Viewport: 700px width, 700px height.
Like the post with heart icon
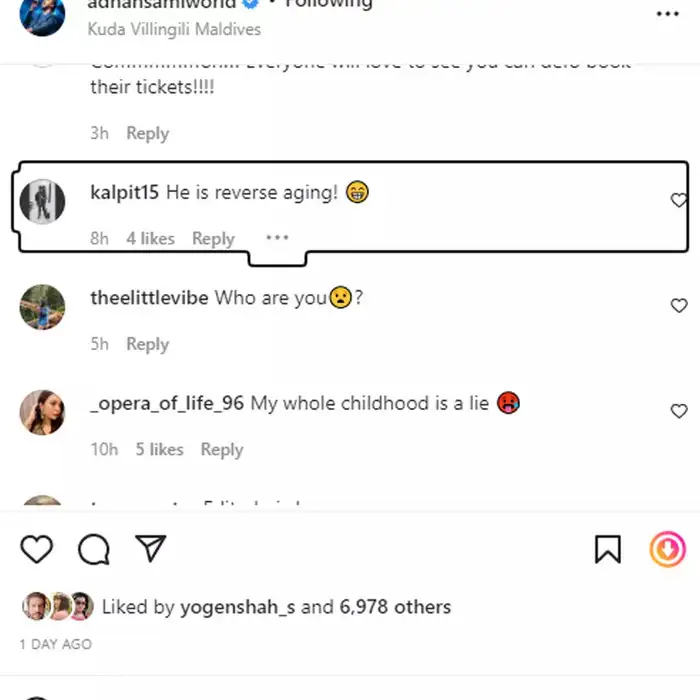click(37, 549)
